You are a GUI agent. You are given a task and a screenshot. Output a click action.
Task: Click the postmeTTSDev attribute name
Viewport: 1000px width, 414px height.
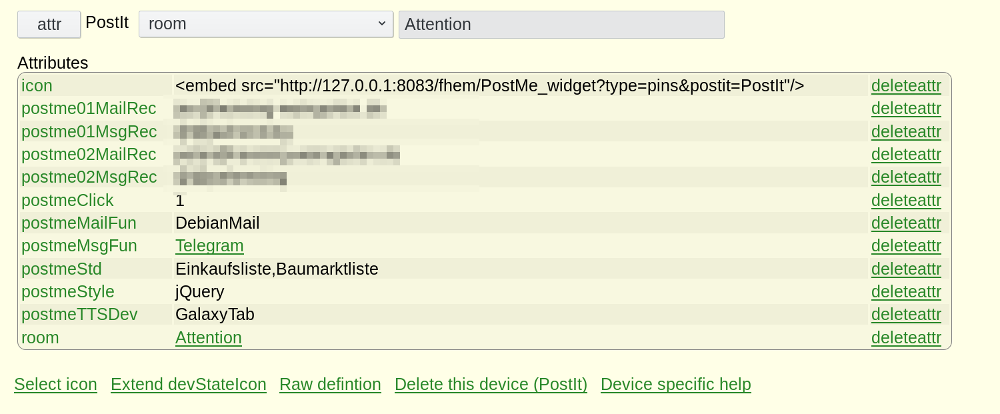click(80, 314)
